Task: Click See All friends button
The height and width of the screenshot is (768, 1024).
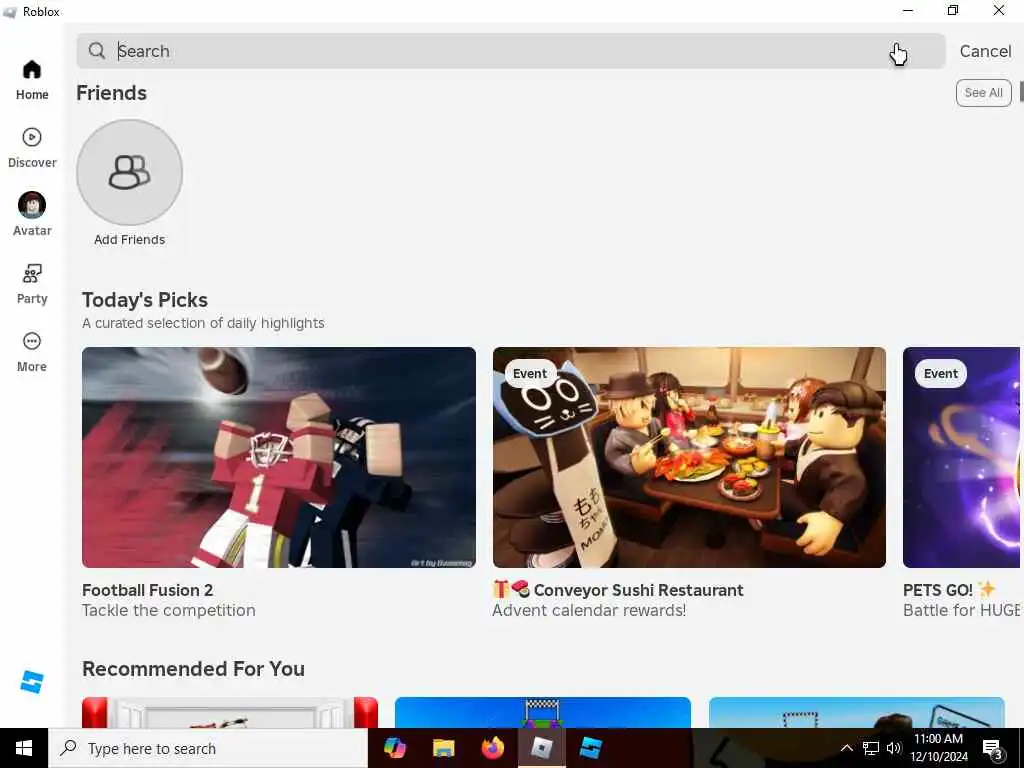Action: [984, 93]
